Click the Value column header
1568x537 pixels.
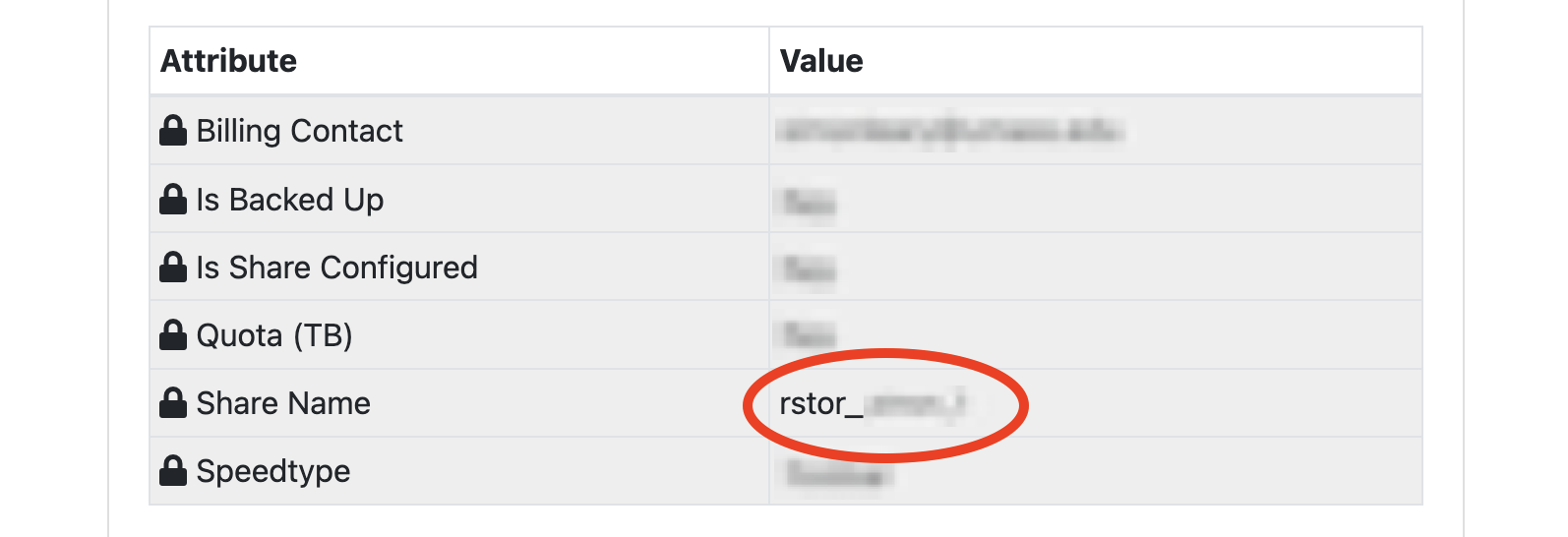[x=821, y=61]
